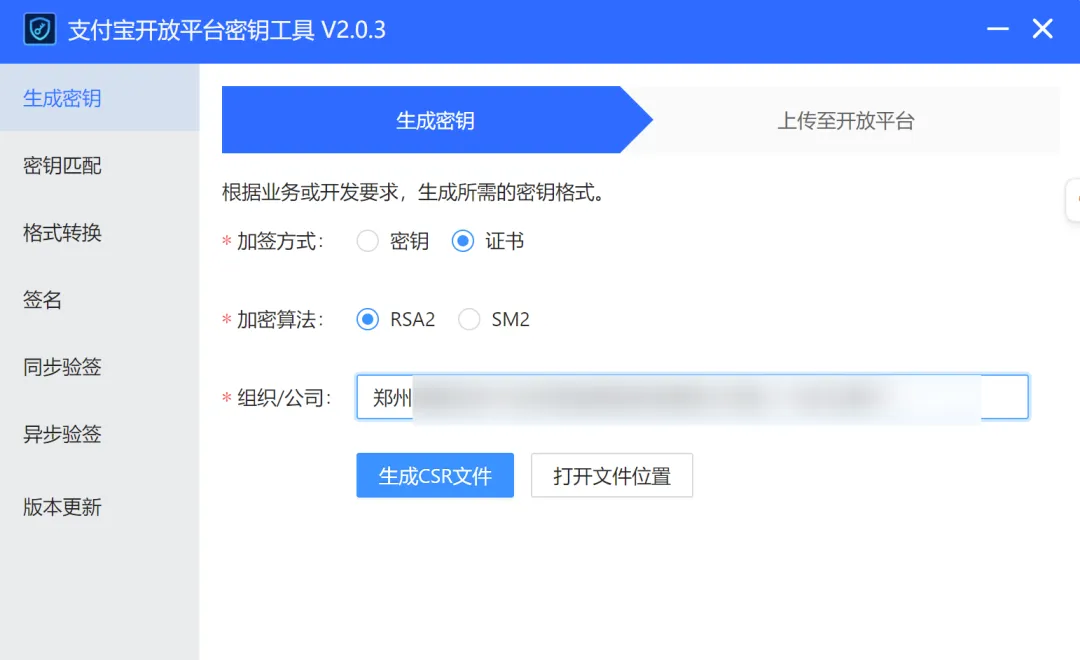Select RSA2 encryption algorithm
The height and width of the screenshot is (660, 1080).
(368, 320)
